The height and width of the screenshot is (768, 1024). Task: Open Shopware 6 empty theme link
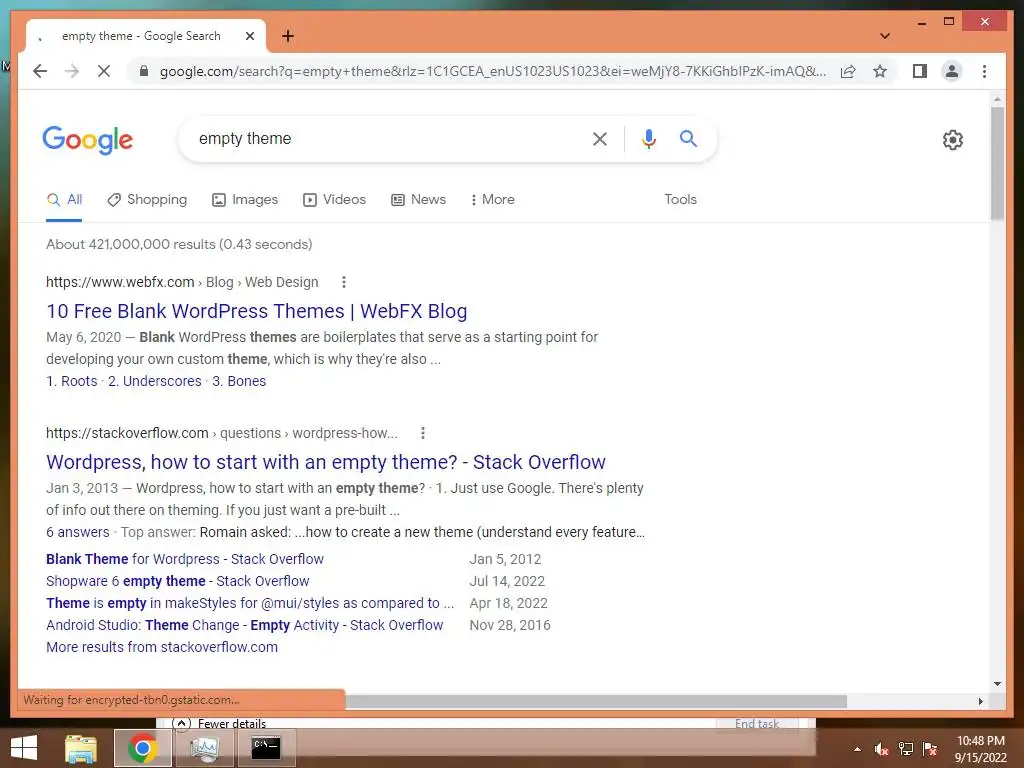pos(178,581)
